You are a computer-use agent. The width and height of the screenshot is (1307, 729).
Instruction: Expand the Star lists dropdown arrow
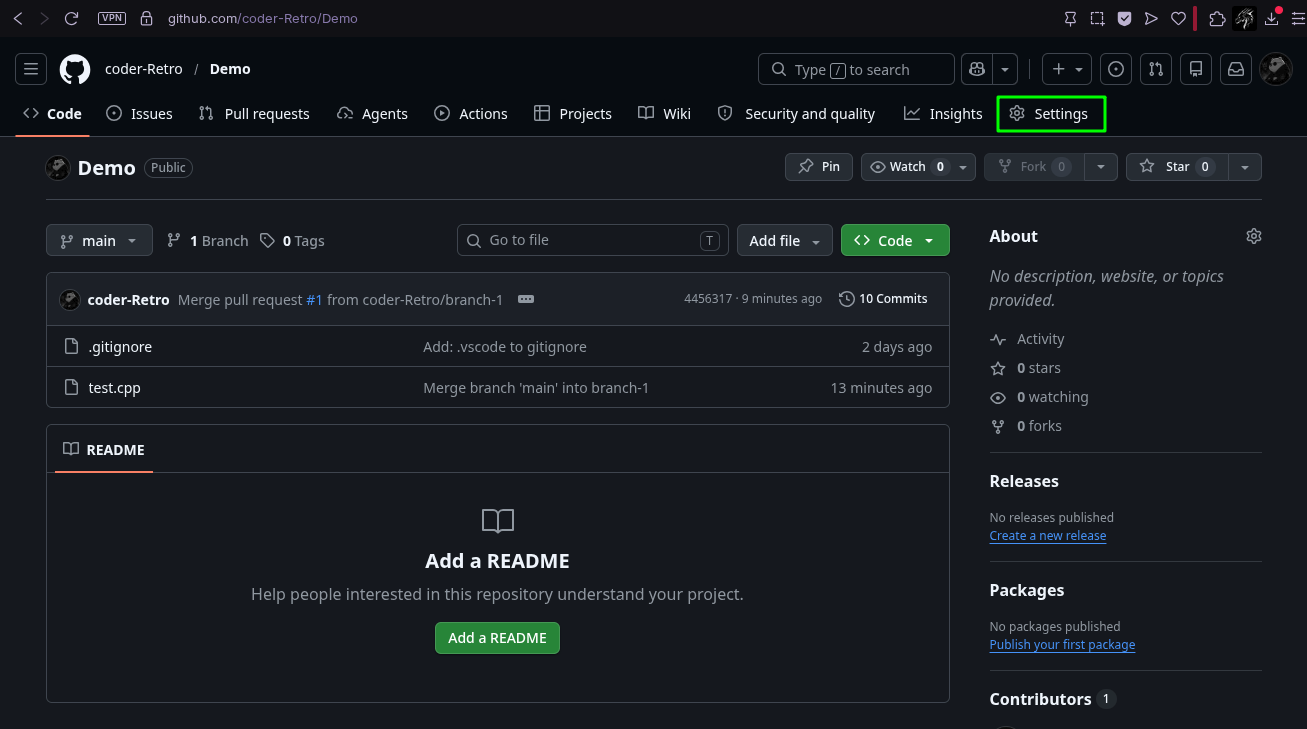click(x=1245, y=167)
